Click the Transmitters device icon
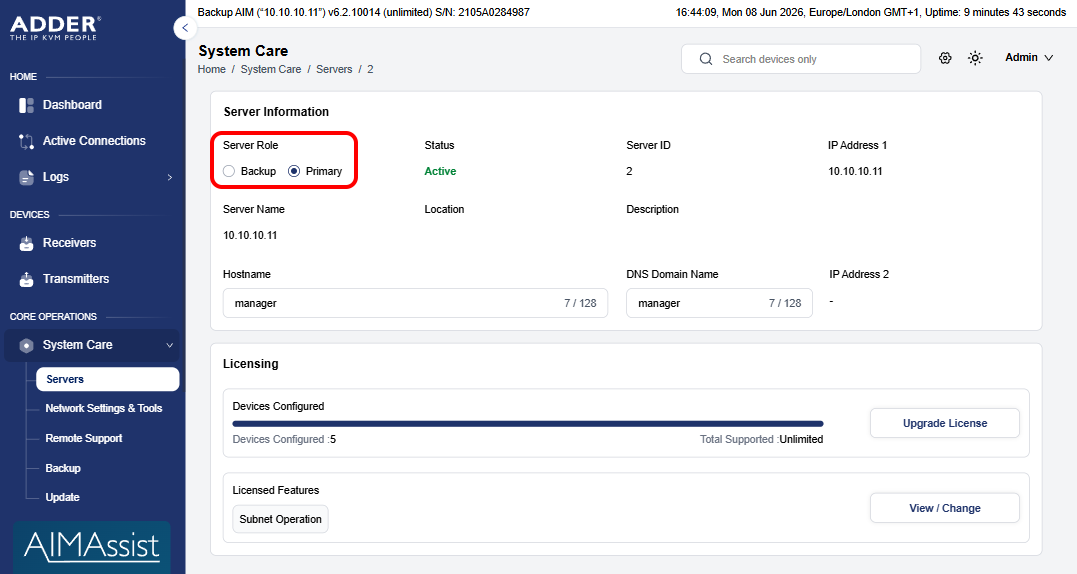The height and width of the screenshot is (574, 1077). coord(26,279)
